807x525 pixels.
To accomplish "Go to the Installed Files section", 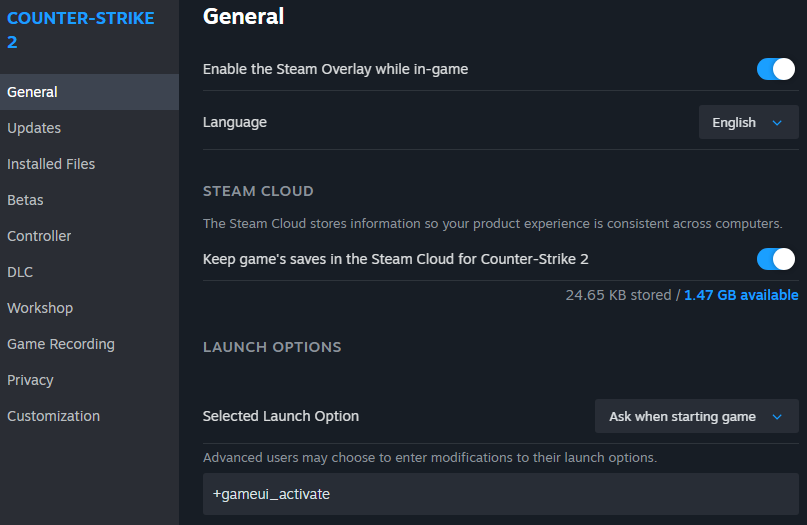I will pos(51,164).
